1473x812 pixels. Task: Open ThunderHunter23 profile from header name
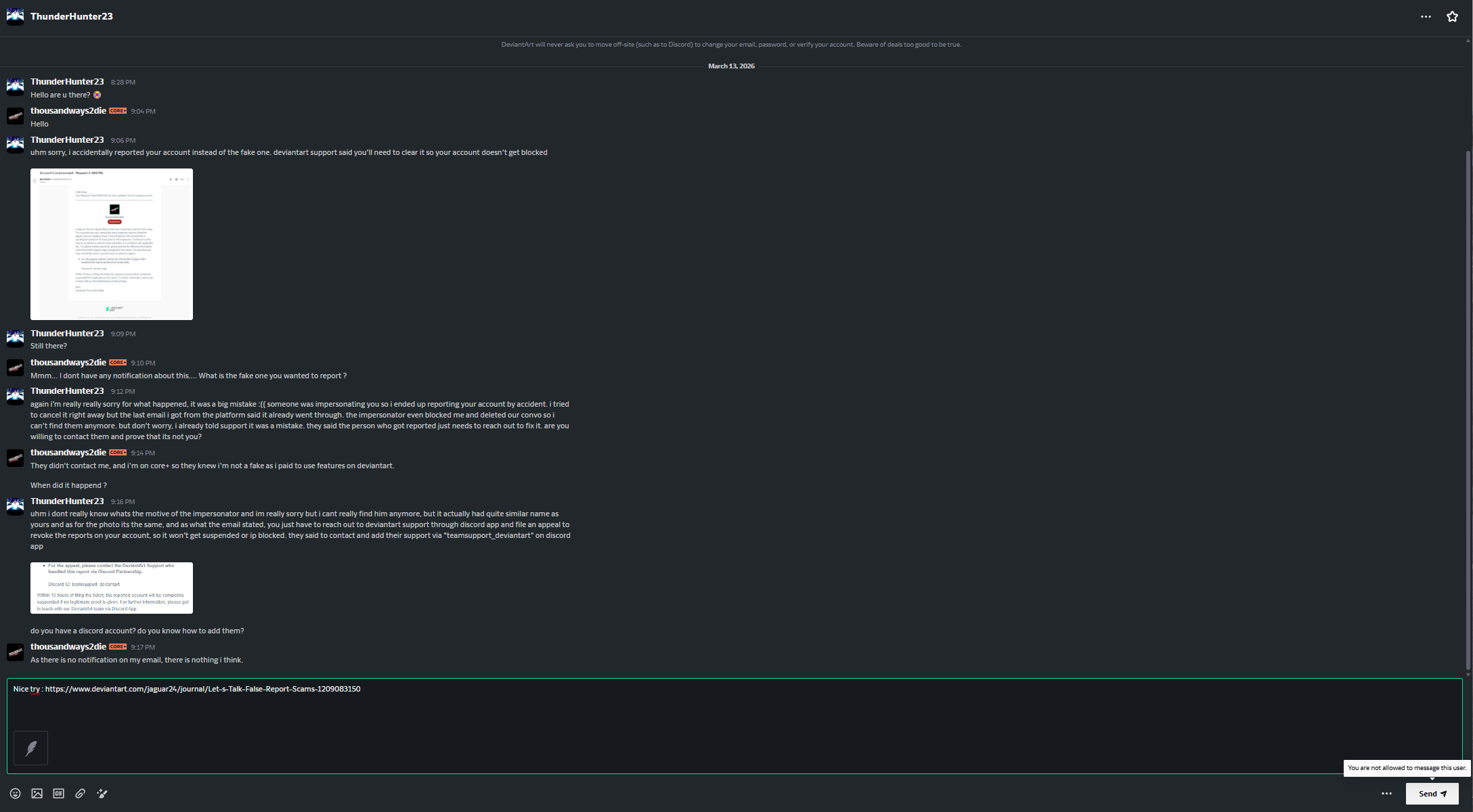(71, 16)
